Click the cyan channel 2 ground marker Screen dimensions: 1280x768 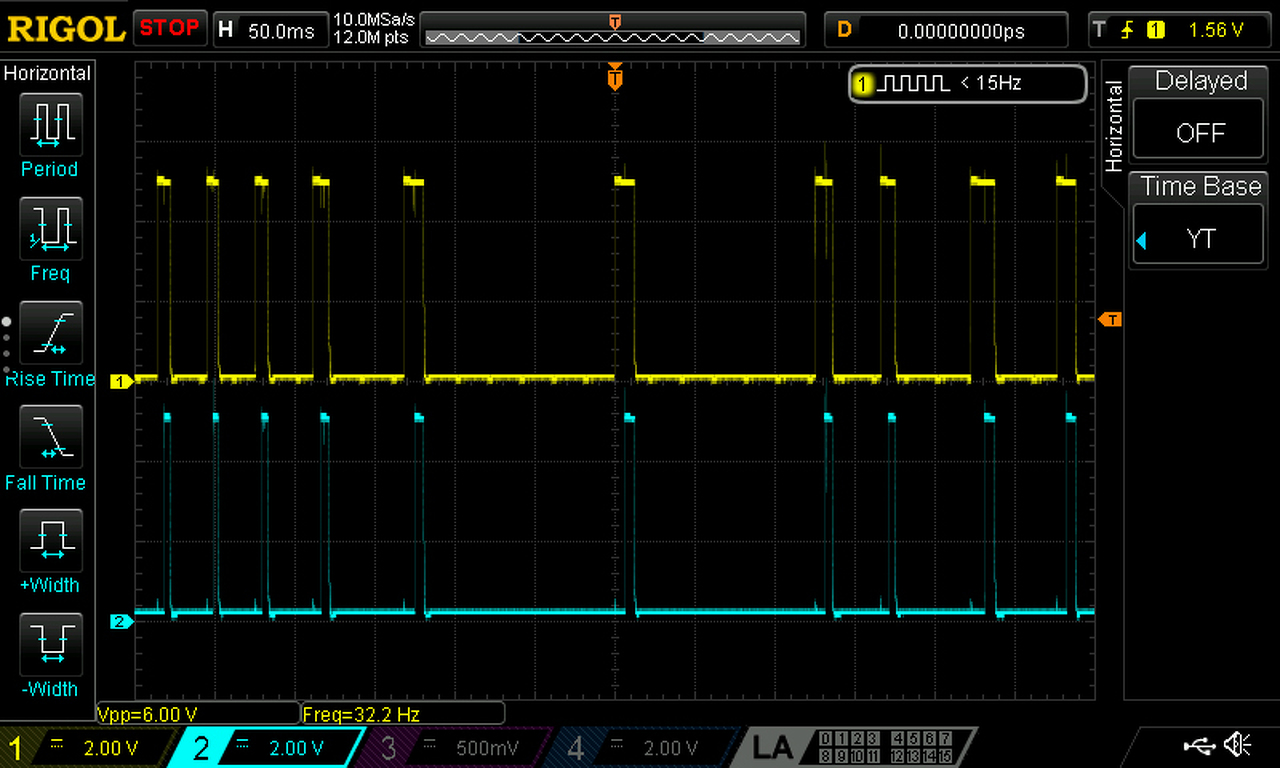pyautogui.click(x=122, y=622)
